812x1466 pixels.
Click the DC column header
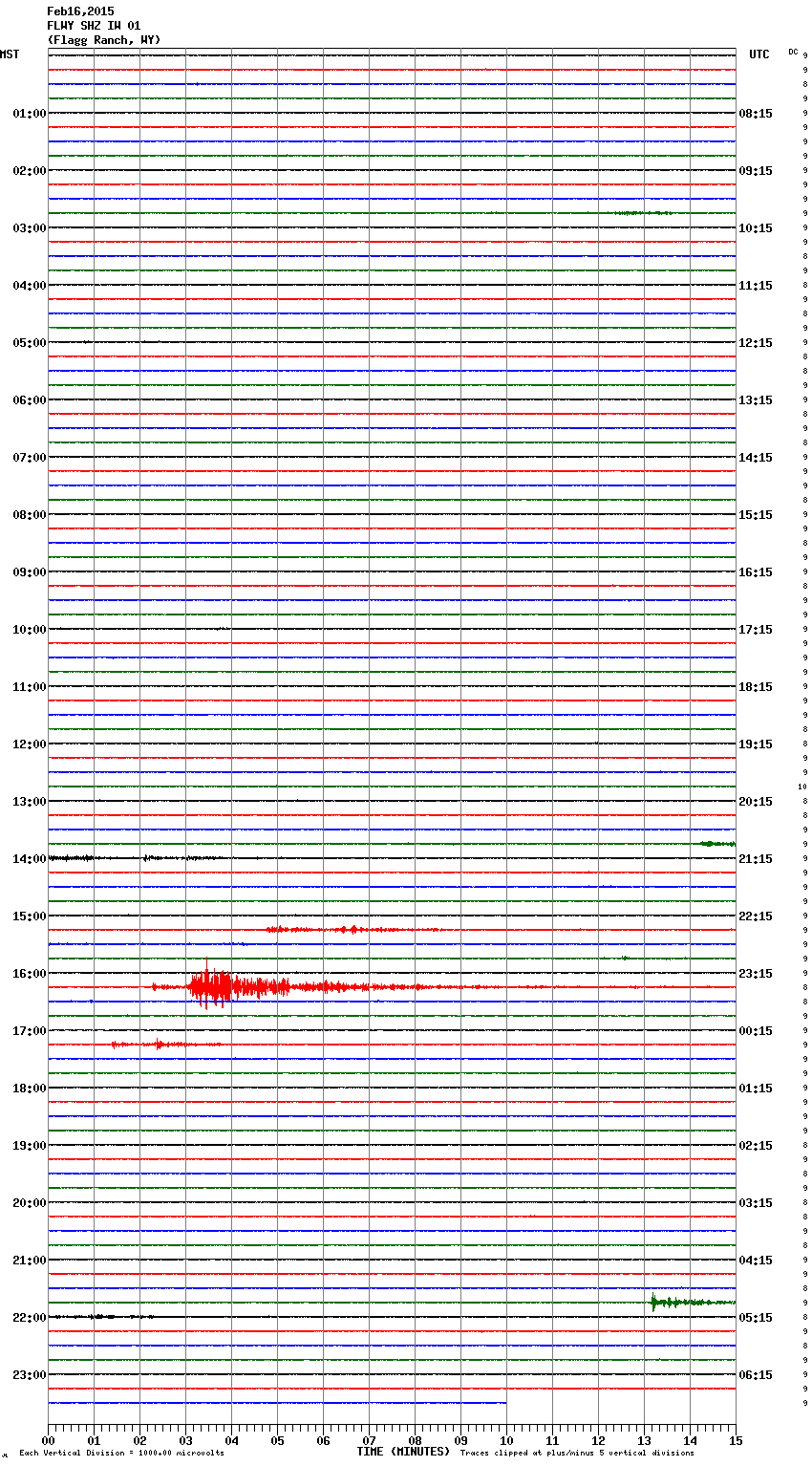[x=793, y=52]
